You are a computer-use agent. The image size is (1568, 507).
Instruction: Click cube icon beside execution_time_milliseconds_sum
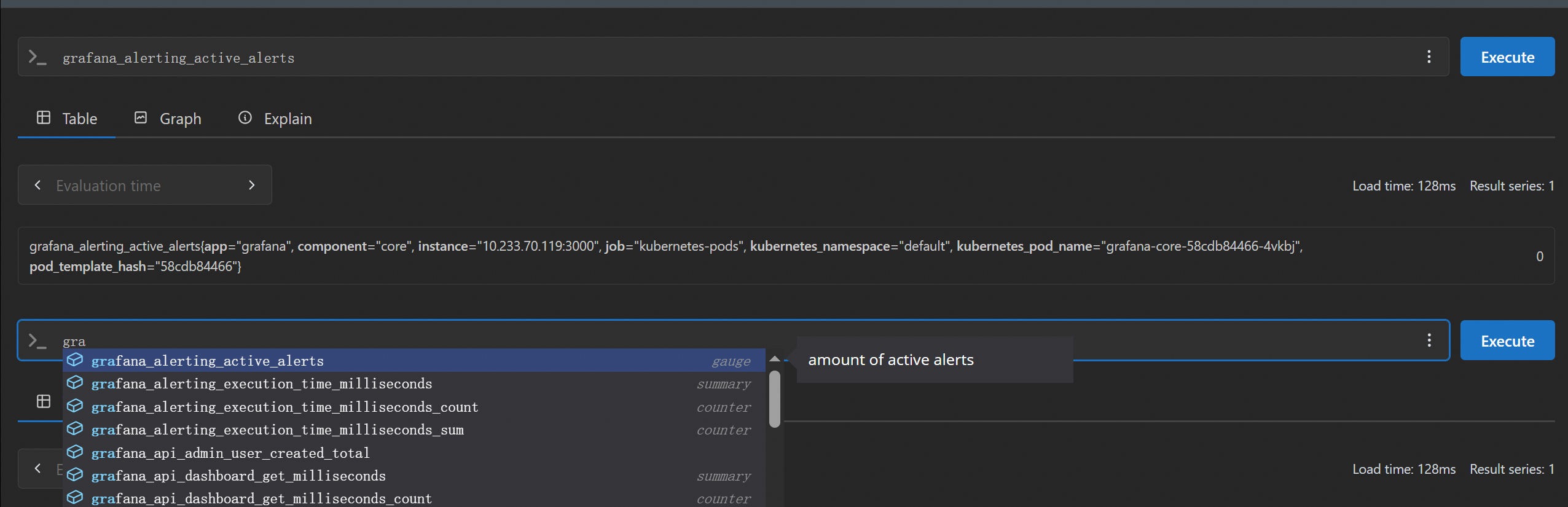pyautogui.click(x=75, y=428)
